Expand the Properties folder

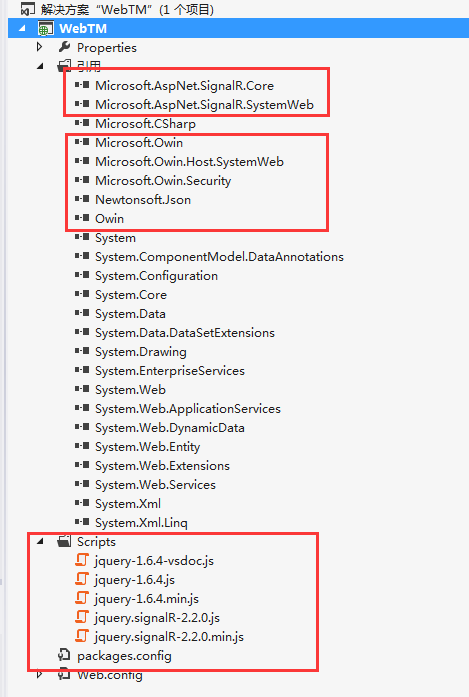pyautogui.click(x=40, y=47)
